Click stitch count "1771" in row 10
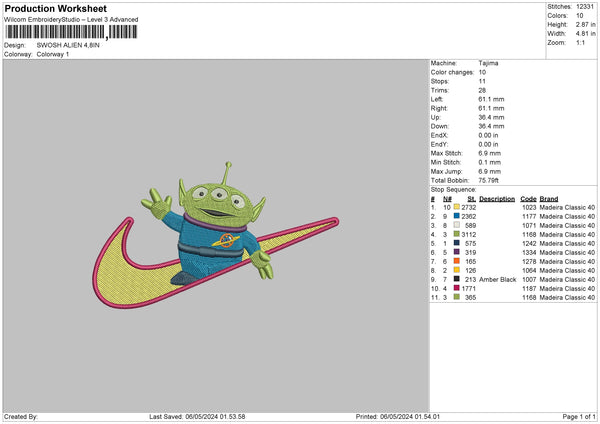The width and height of the screenshot is (600, 424). 469,289
